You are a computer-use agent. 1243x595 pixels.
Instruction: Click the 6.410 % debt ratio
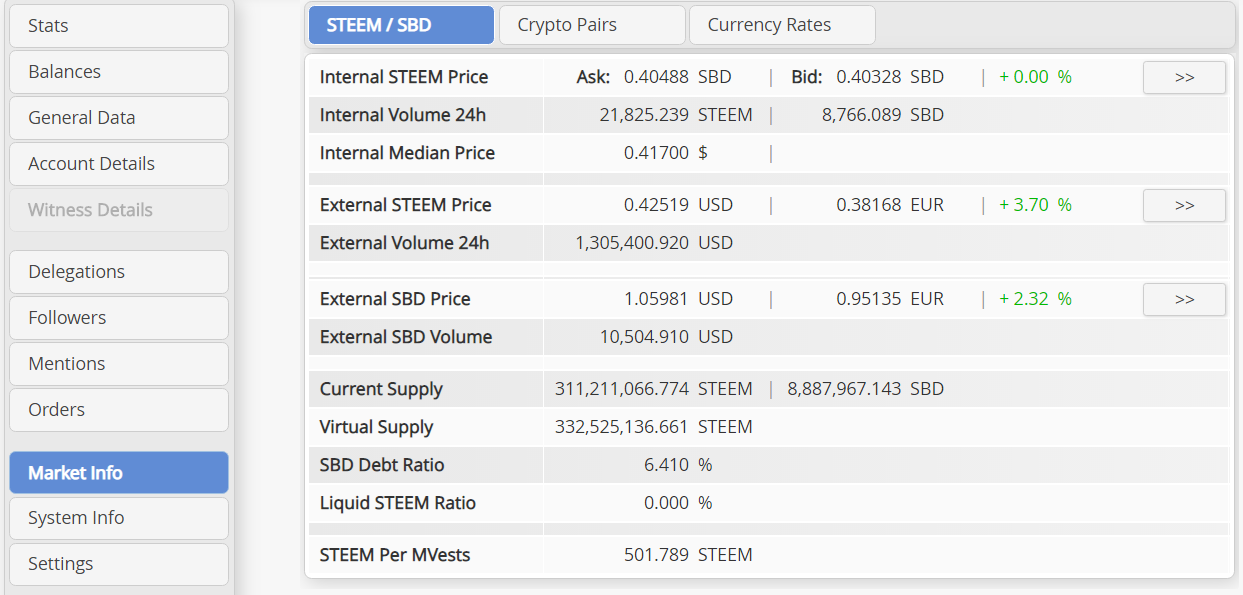click(678, 465)
